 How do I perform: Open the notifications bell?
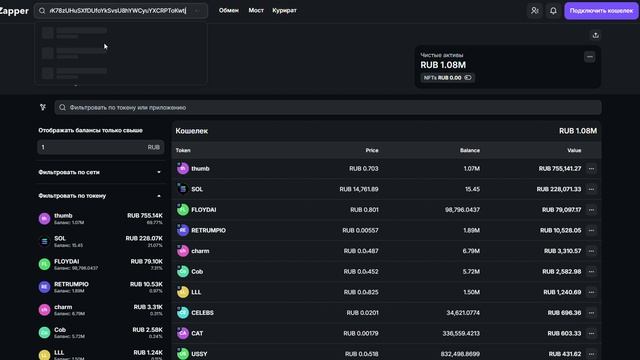(x=553, y=11)
